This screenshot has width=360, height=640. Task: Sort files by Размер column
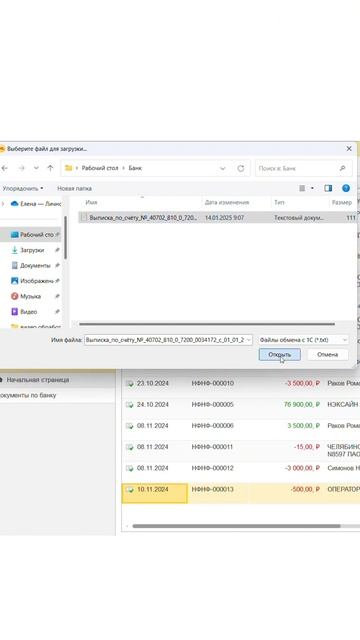pos(342,202)
